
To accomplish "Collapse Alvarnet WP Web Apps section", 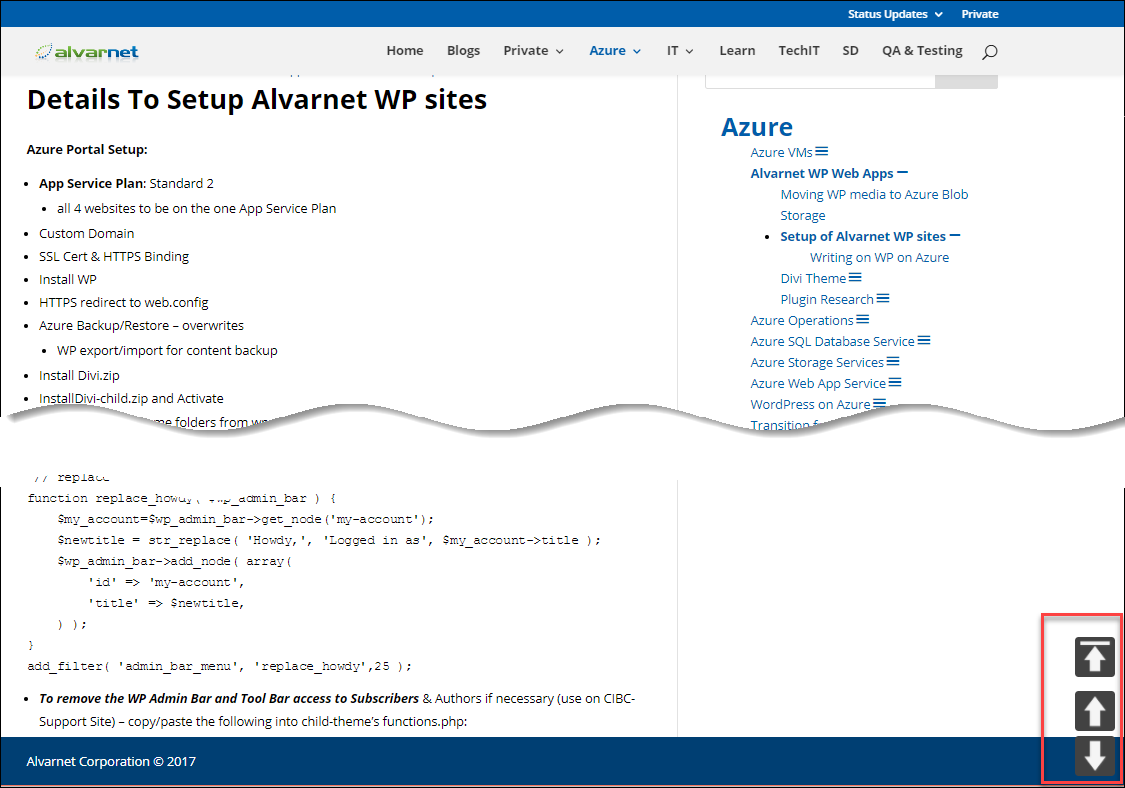I will (903, 172).
